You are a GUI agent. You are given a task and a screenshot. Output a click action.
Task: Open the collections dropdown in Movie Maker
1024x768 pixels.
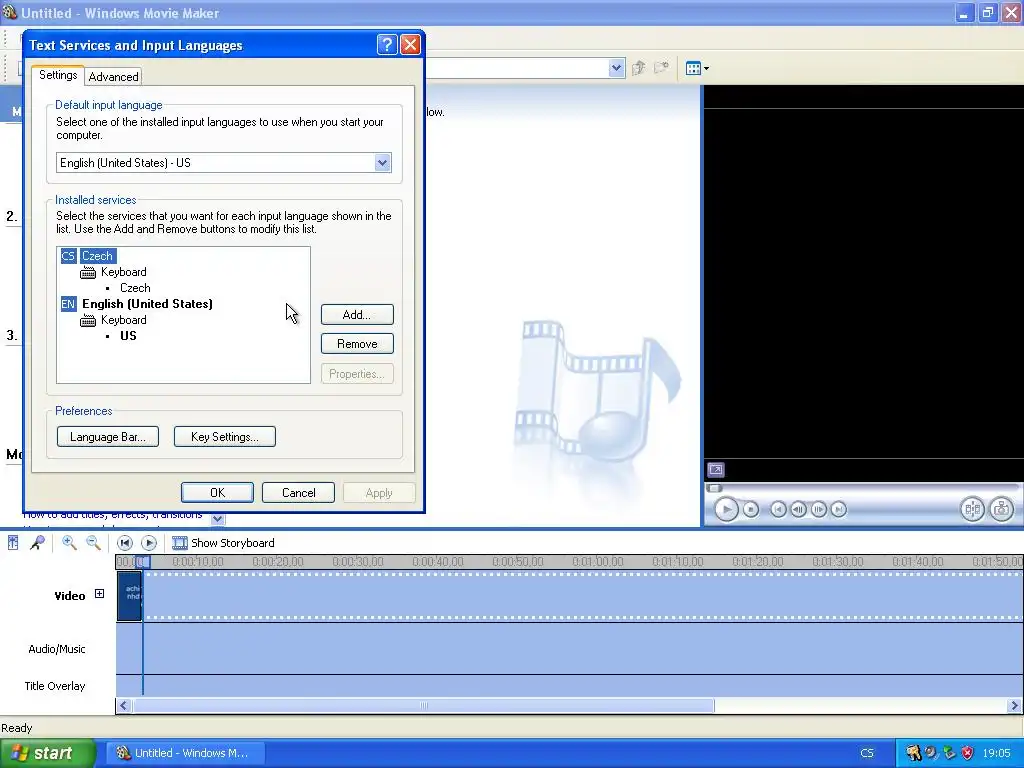pyautogui.click(x=616, y=68)
